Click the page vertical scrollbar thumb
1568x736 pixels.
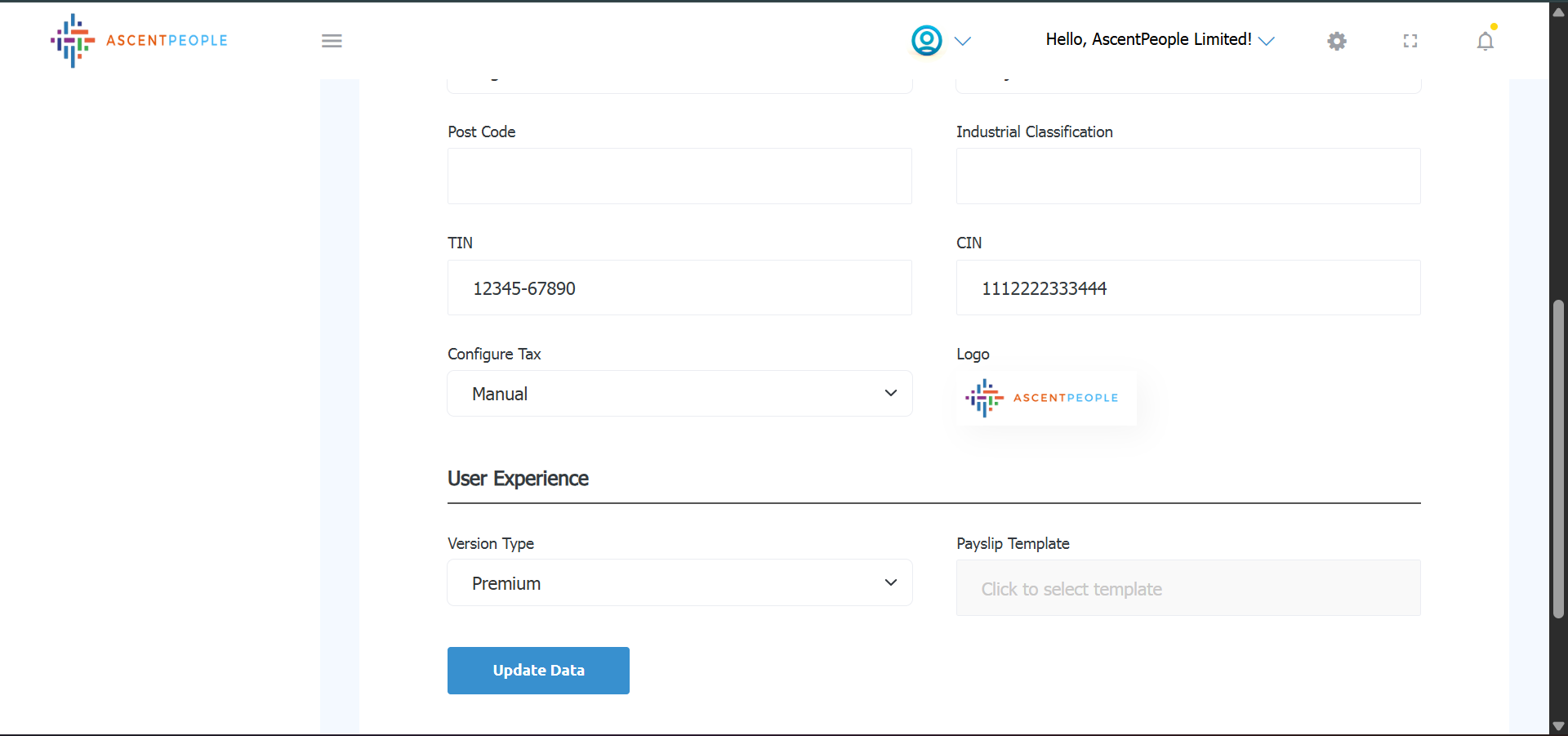tap(1558, 457)
